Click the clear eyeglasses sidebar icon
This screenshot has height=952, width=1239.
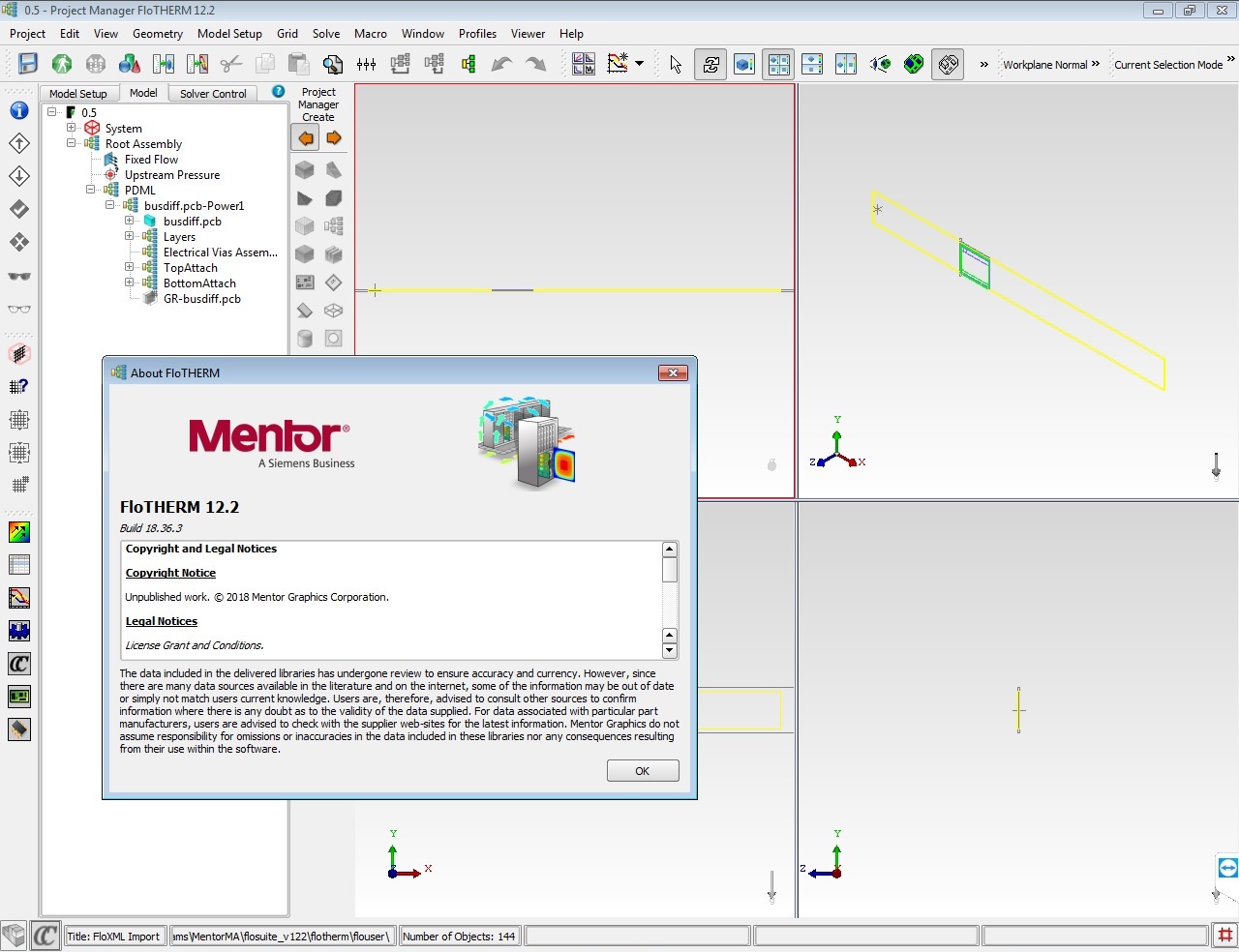(x=19, y=310)
